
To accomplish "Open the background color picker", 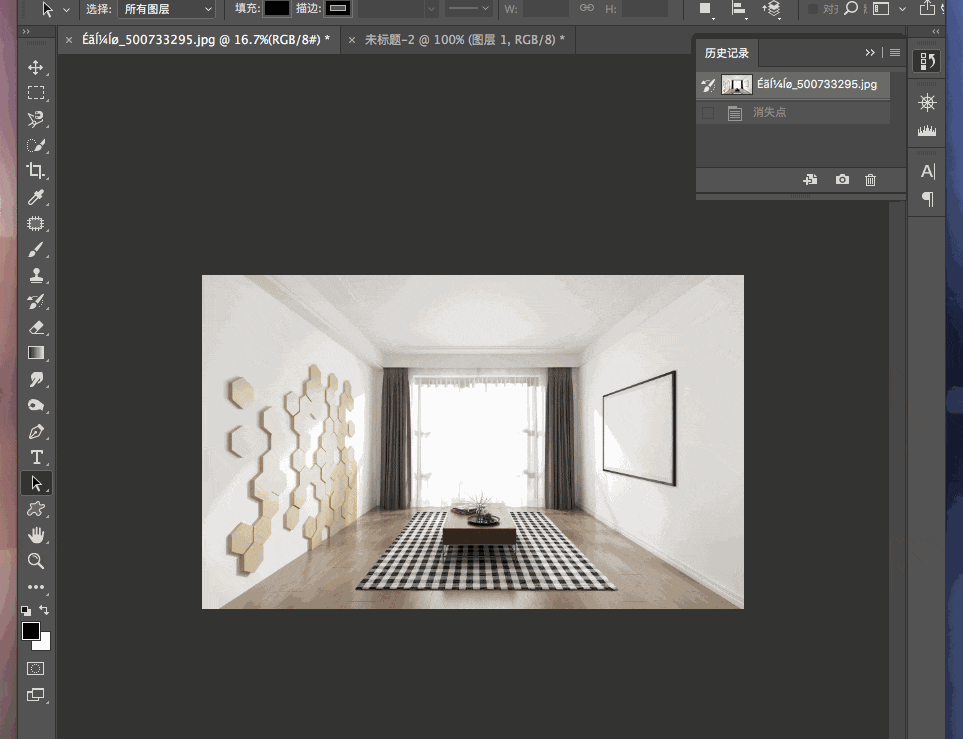I will pos(44,643).
